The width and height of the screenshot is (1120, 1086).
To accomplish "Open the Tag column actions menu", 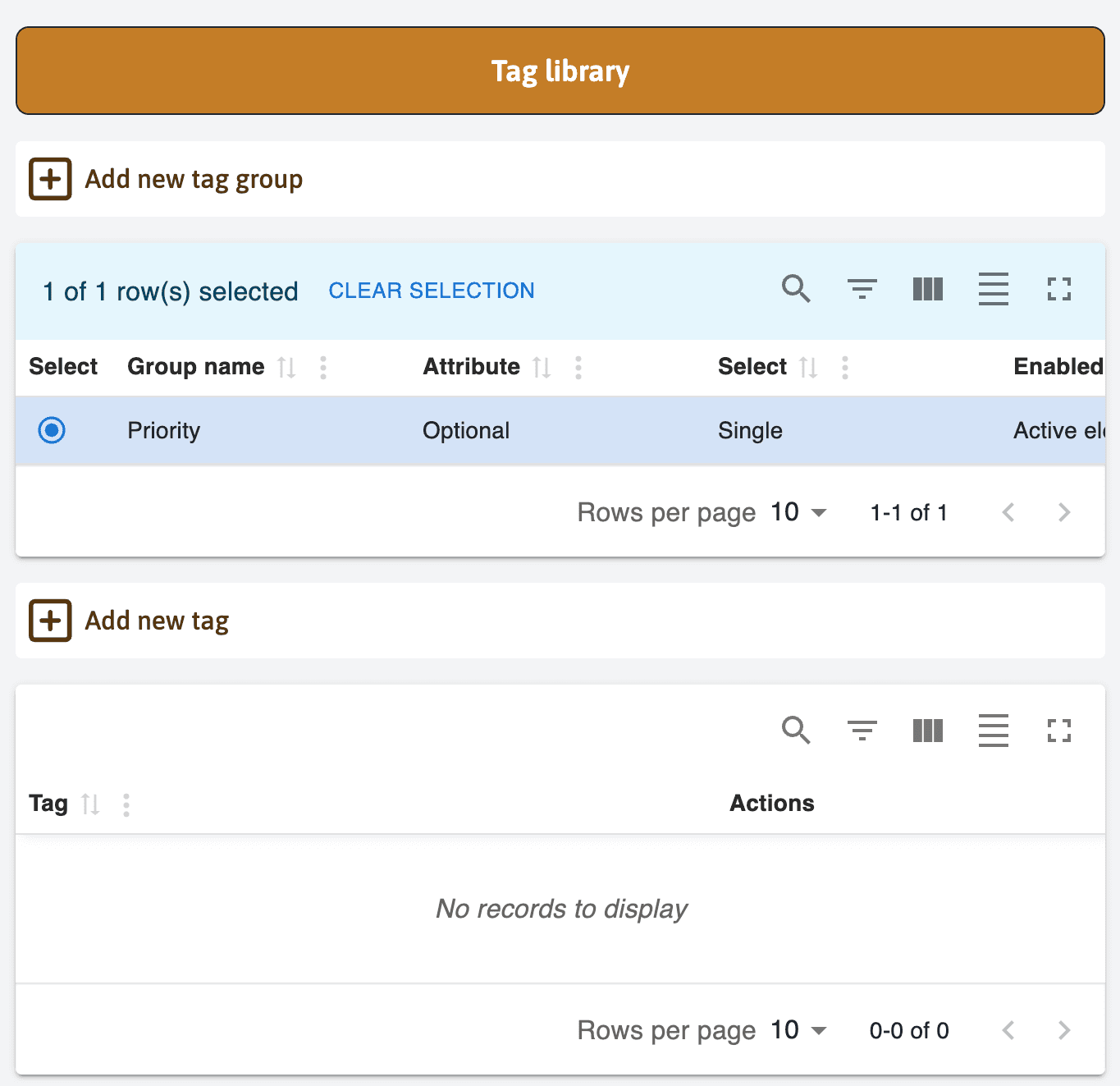I will [x=126, y=805].
